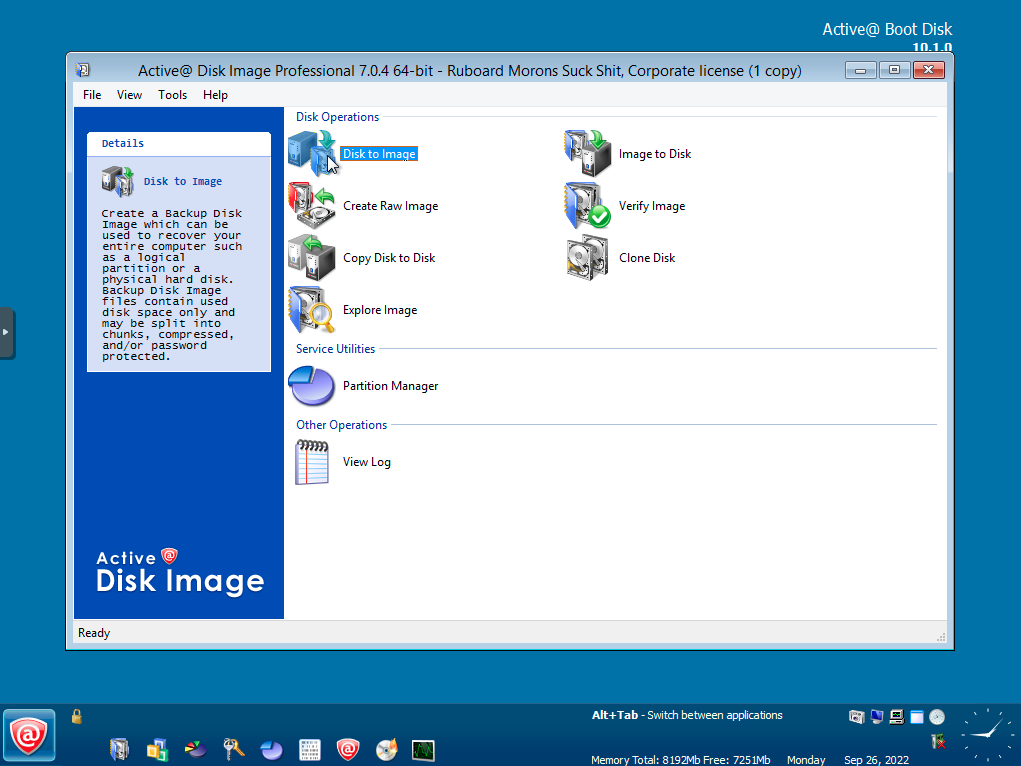Screen dimensions: 1021x766
Task: Open View Log
Action: 366,461
